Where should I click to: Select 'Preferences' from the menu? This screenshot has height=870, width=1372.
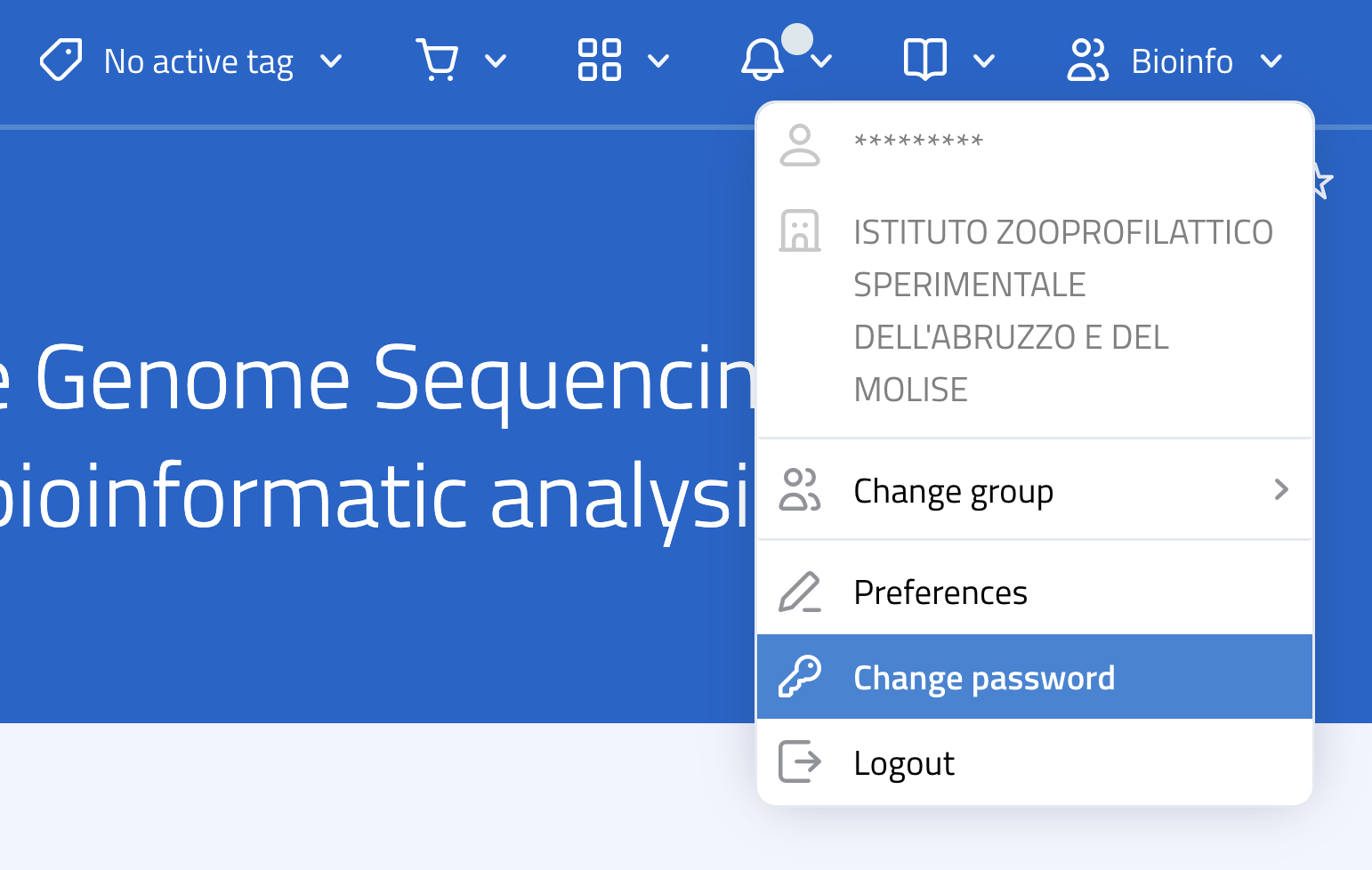pos(940,592)
